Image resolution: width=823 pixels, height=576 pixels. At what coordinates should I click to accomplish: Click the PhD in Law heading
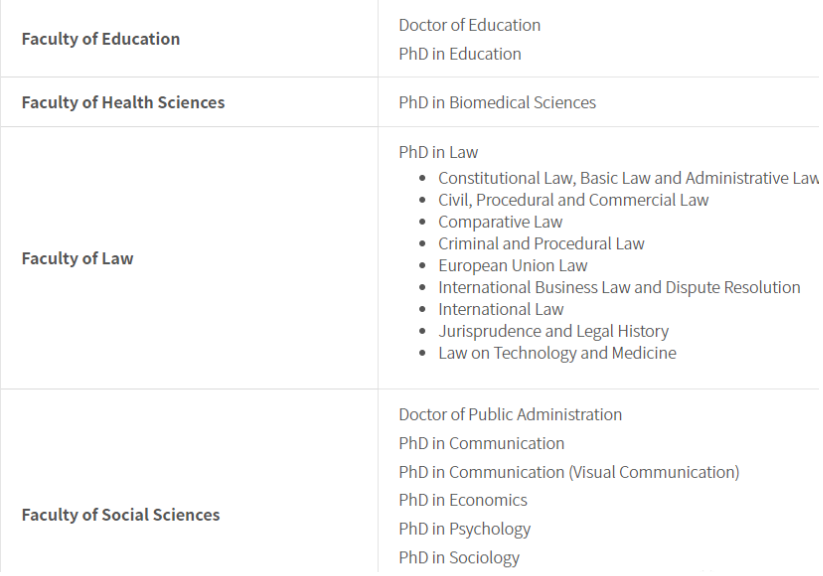click(x=438, y=152)
